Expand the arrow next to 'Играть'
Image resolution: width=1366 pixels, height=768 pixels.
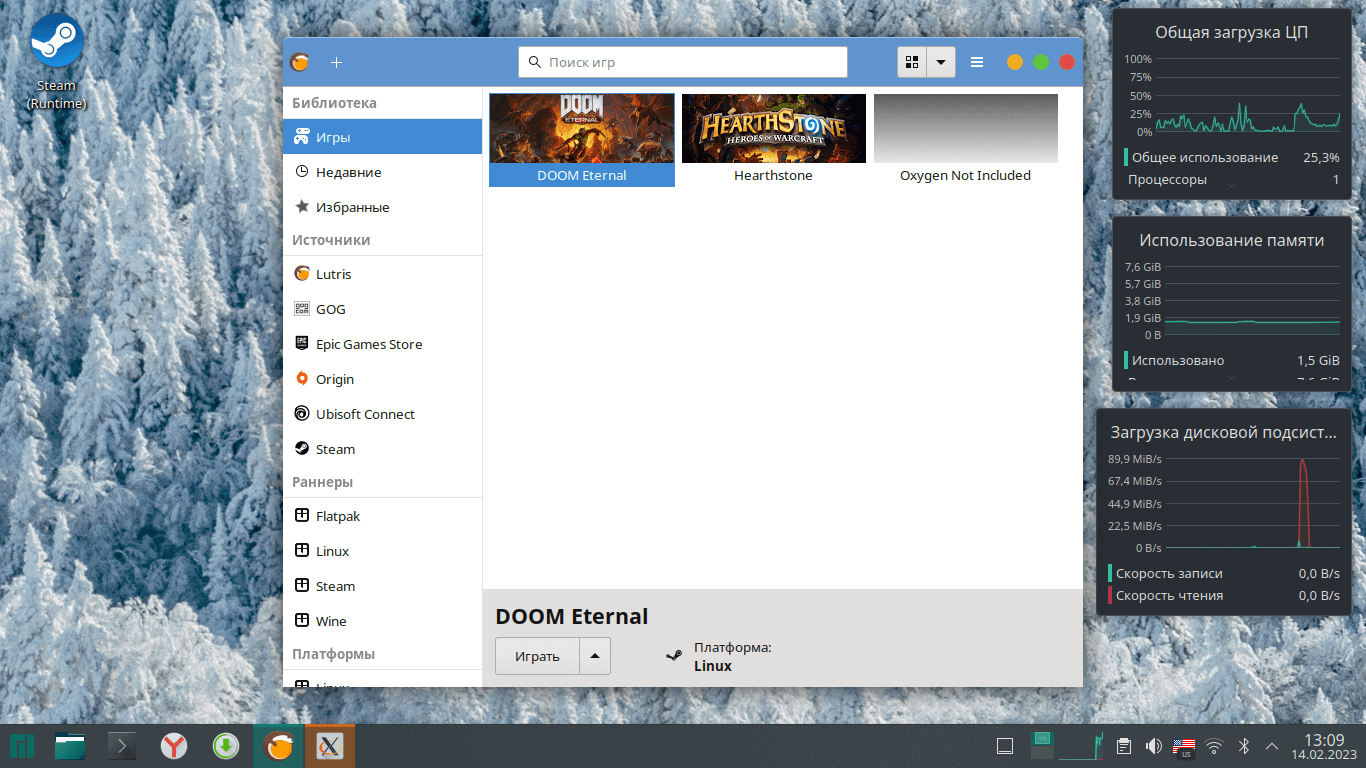595,657
